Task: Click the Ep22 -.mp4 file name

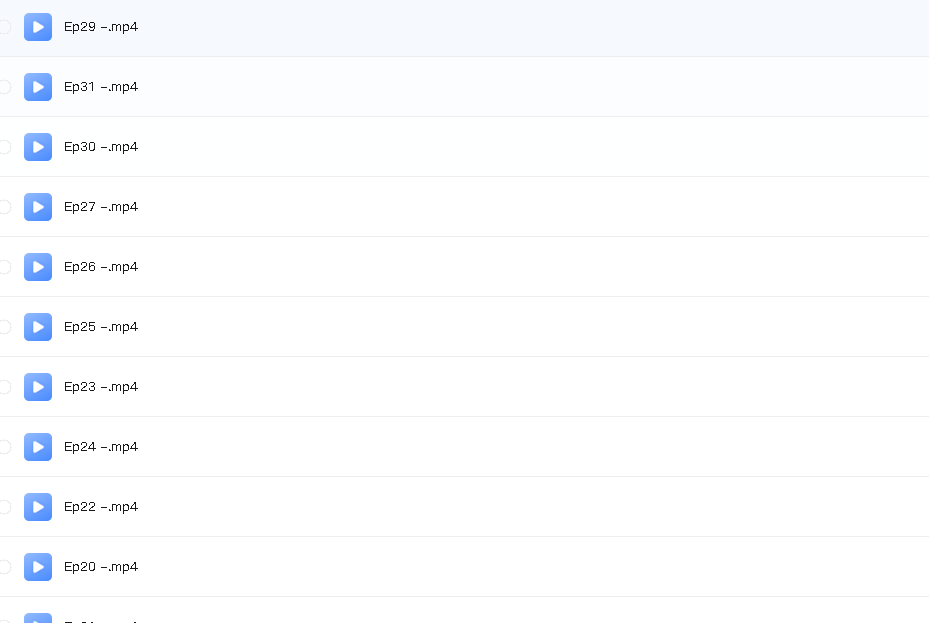Action: pos(101,507)
